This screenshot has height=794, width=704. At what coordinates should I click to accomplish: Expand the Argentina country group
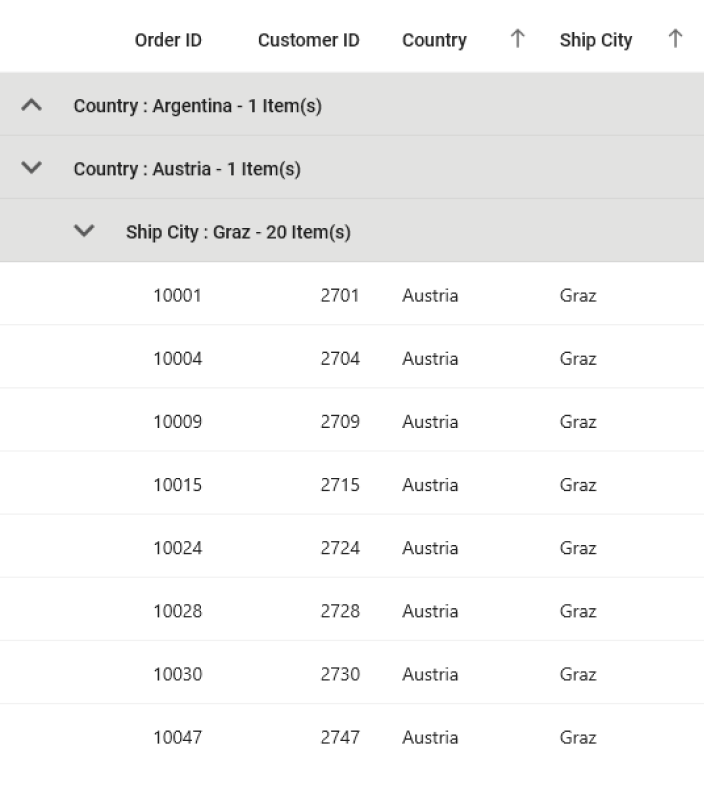[x=32, y=105]
